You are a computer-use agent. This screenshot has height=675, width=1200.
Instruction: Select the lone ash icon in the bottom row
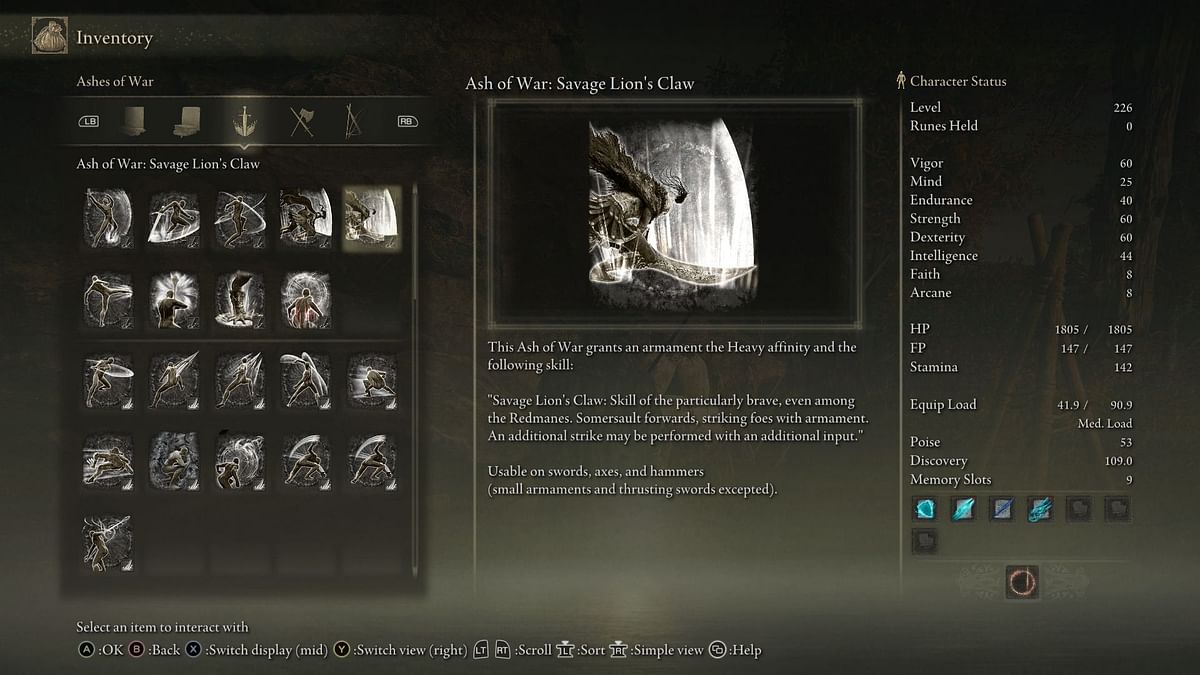click(107, 544)
